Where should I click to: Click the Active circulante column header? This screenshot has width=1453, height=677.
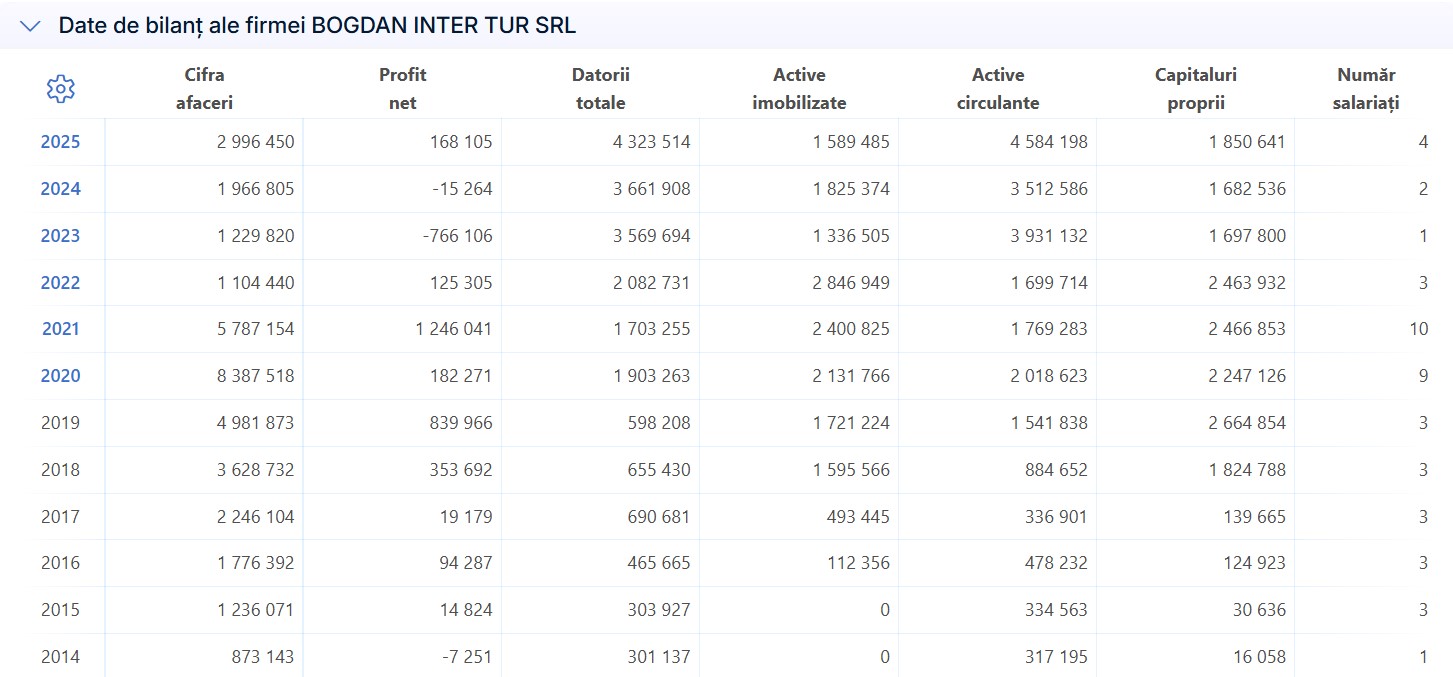coord(998,89)
